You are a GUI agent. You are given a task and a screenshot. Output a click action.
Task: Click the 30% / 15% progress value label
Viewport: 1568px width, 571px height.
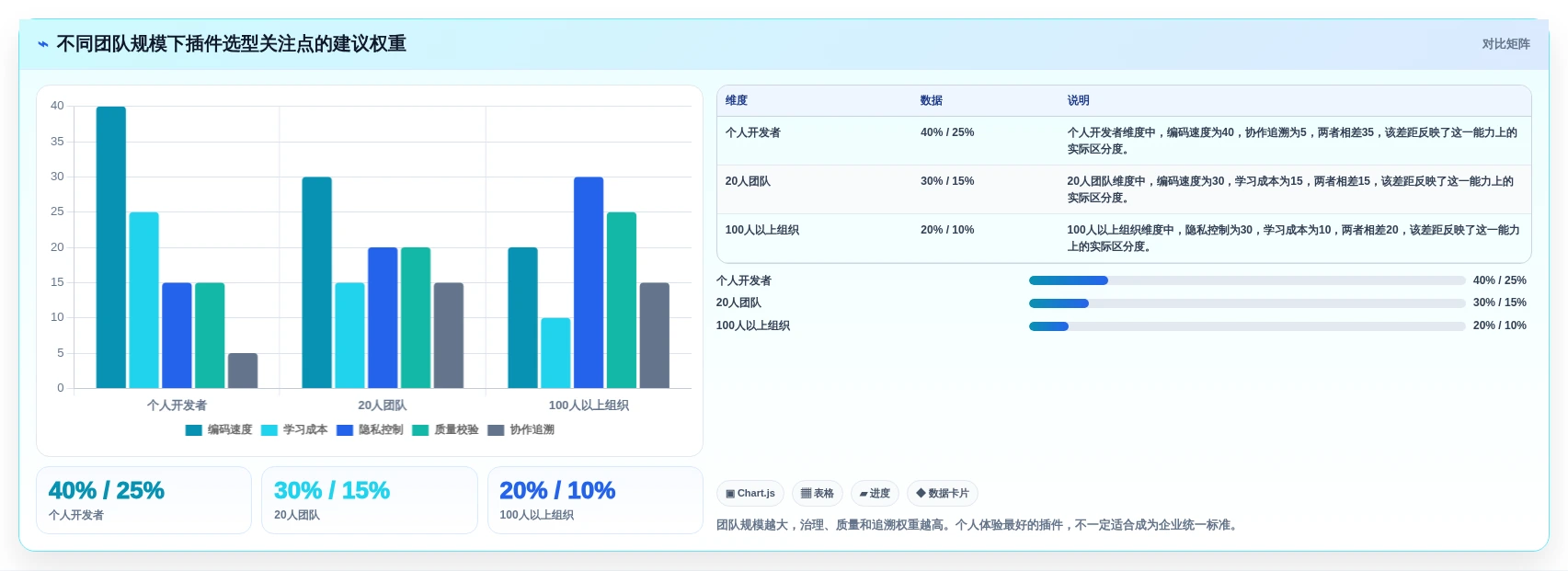tap(1499, 303)
